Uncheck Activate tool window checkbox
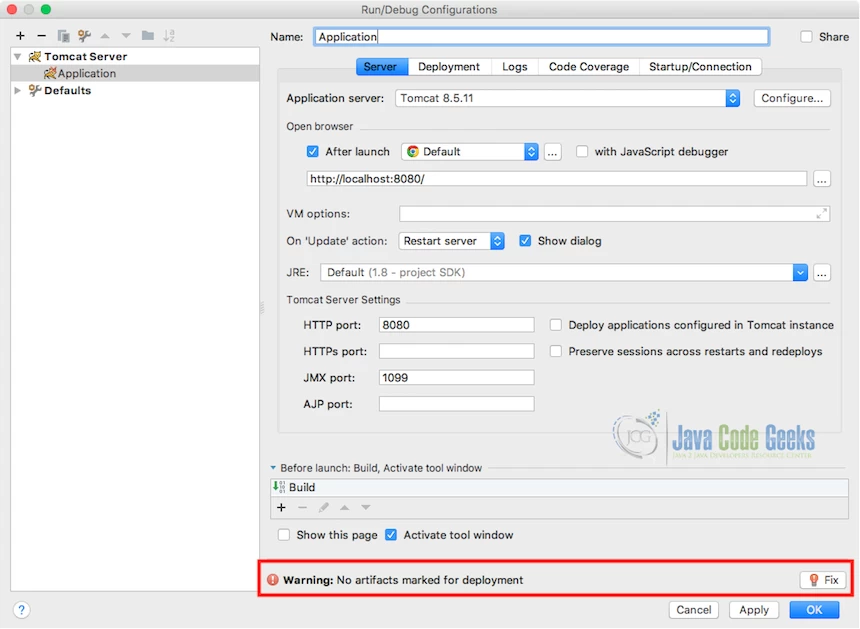This screenshot has height=629, width=860. (x=391, y=535)
